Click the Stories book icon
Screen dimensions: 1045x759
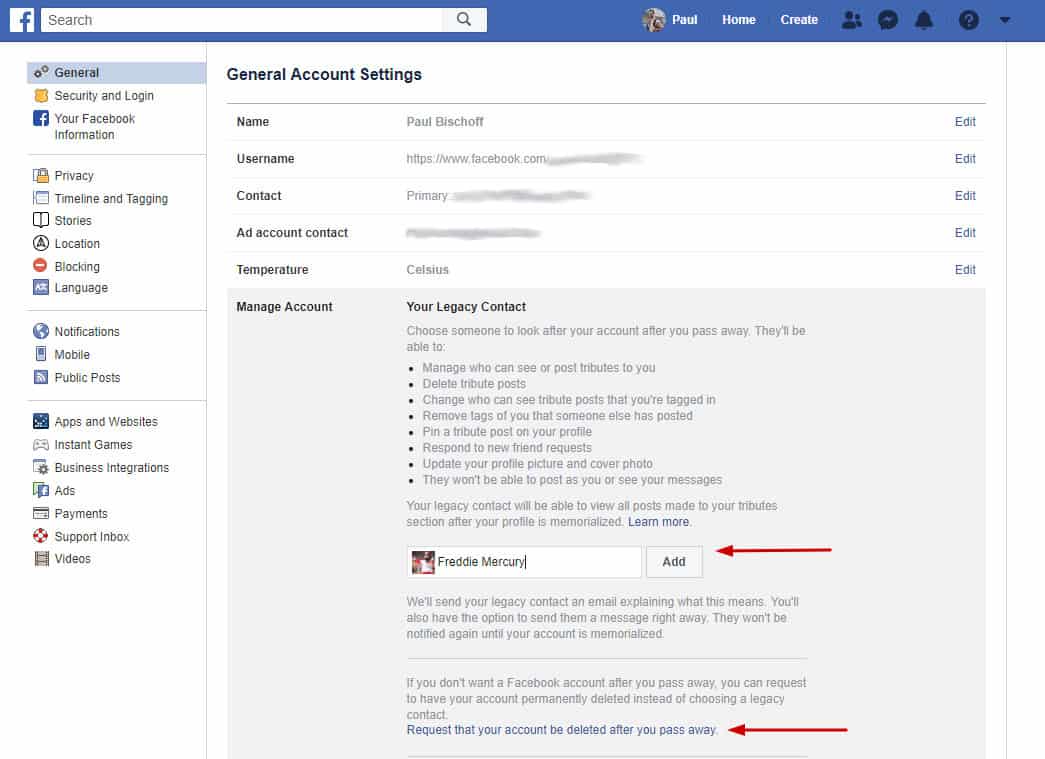pyautogui.click(x=41, y=220)
